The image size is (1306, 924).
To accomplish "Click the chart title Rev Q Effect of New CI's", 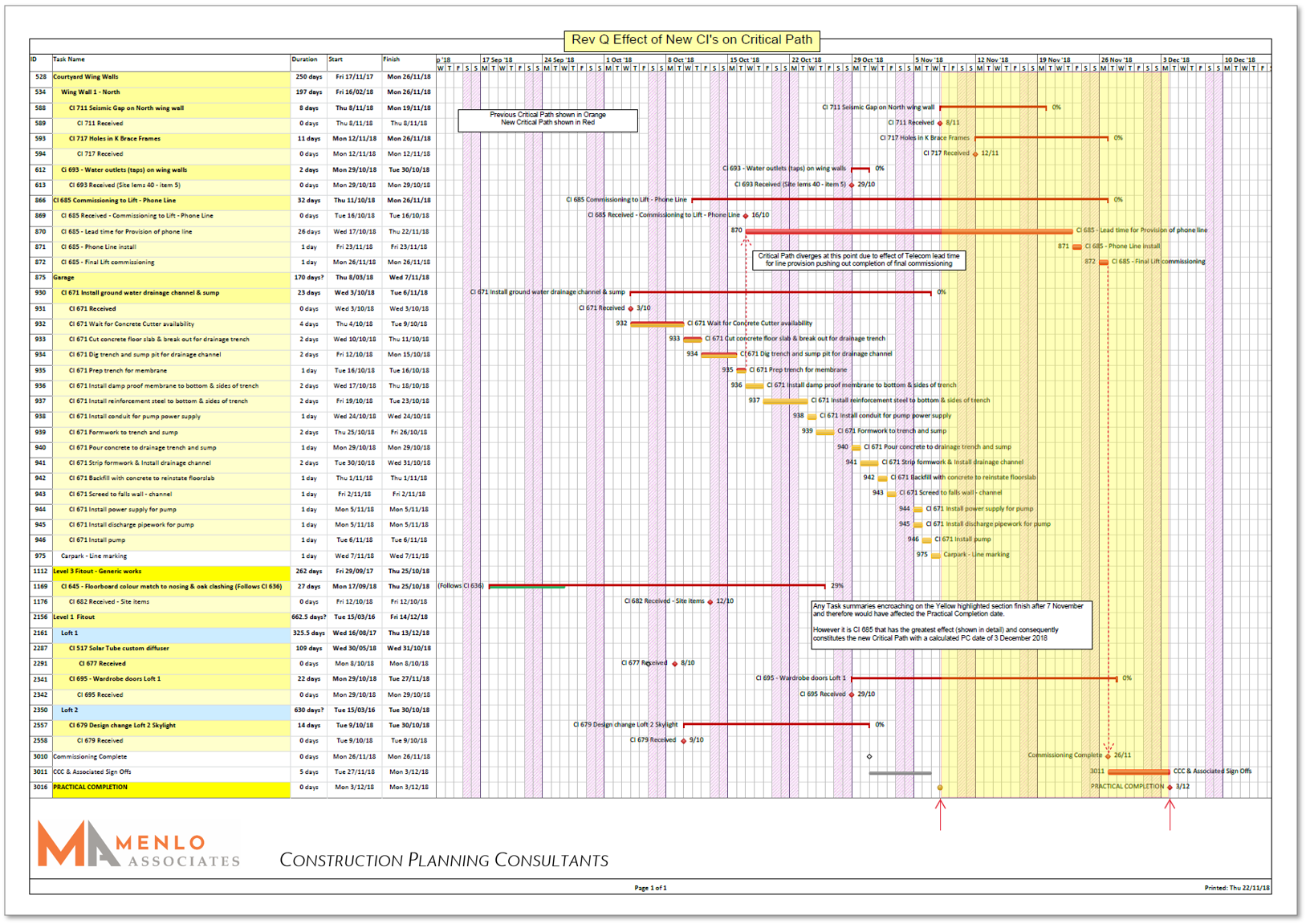I will (692, 40).
